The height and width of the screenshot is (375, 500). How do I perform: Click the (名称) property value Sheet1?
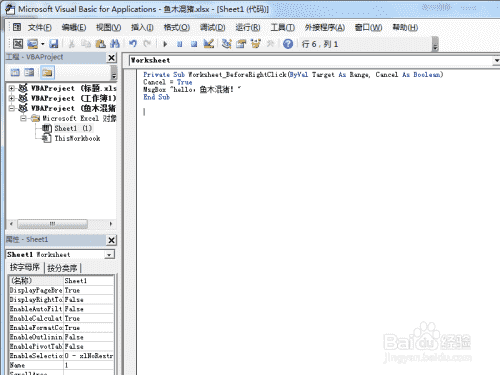[x=89, y=281]
